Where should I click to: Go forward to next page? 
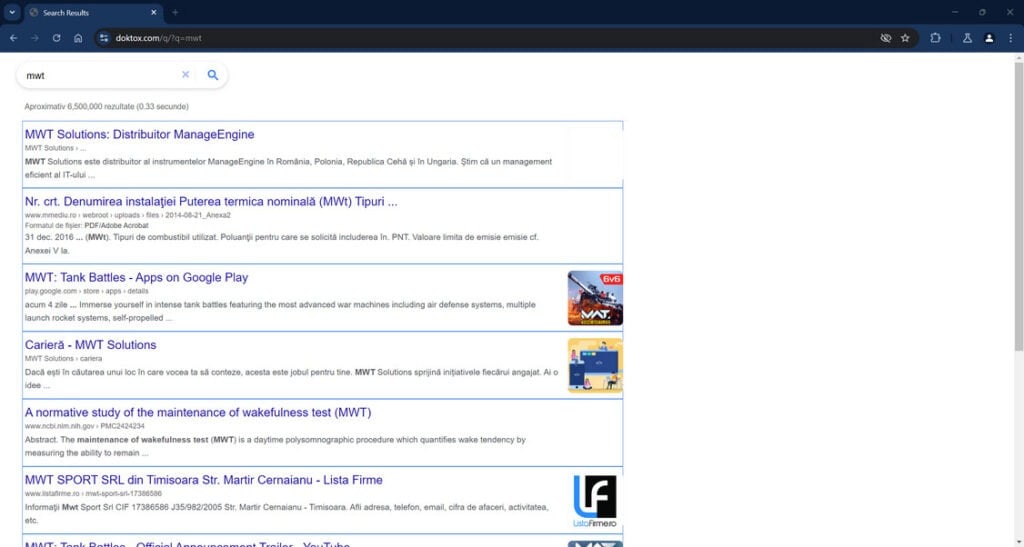[x=35, y=38]
